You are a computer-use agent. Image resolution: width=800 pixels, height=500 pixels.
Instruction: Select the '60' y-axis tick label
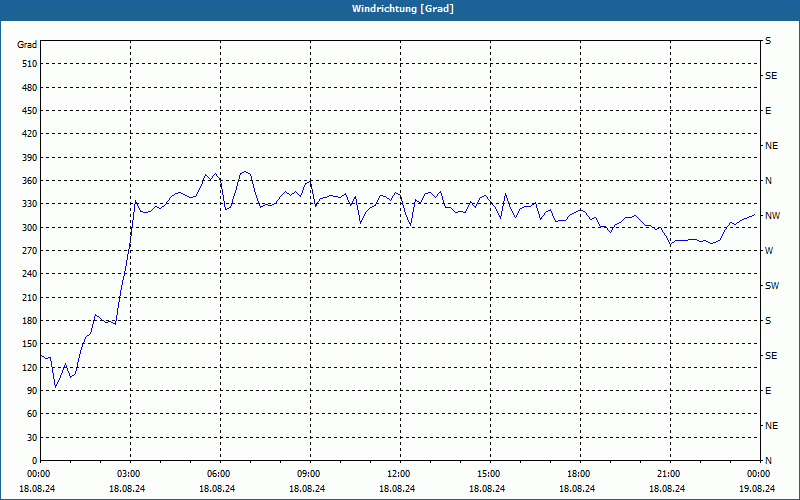[x=32, y=414]
